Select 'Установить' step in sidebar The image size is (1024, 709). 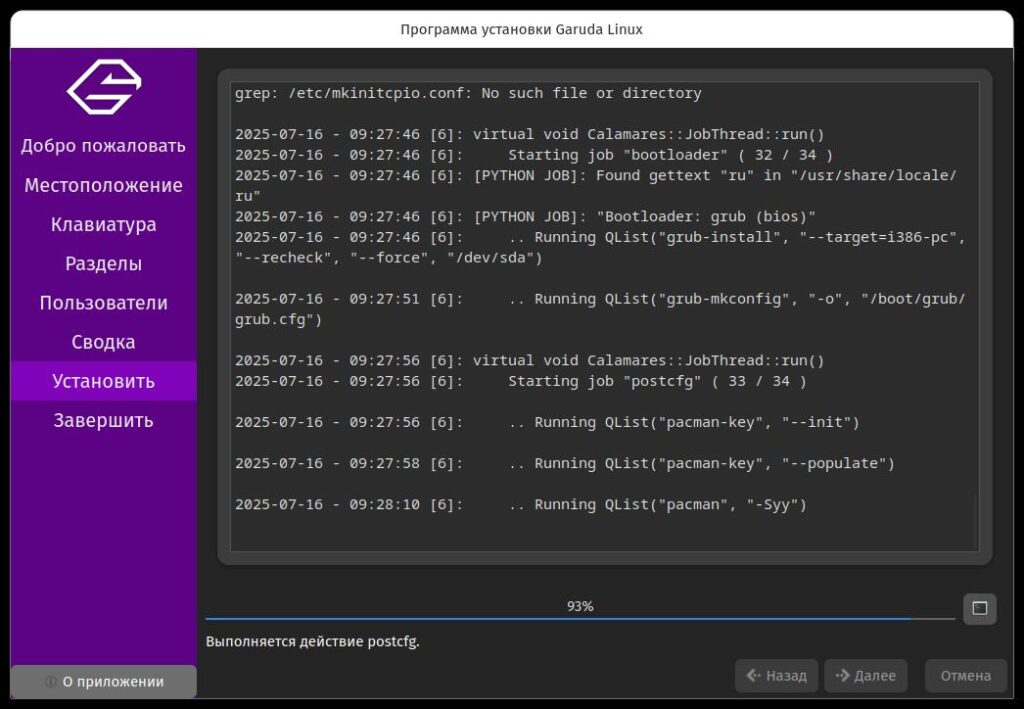coord(104,381)
